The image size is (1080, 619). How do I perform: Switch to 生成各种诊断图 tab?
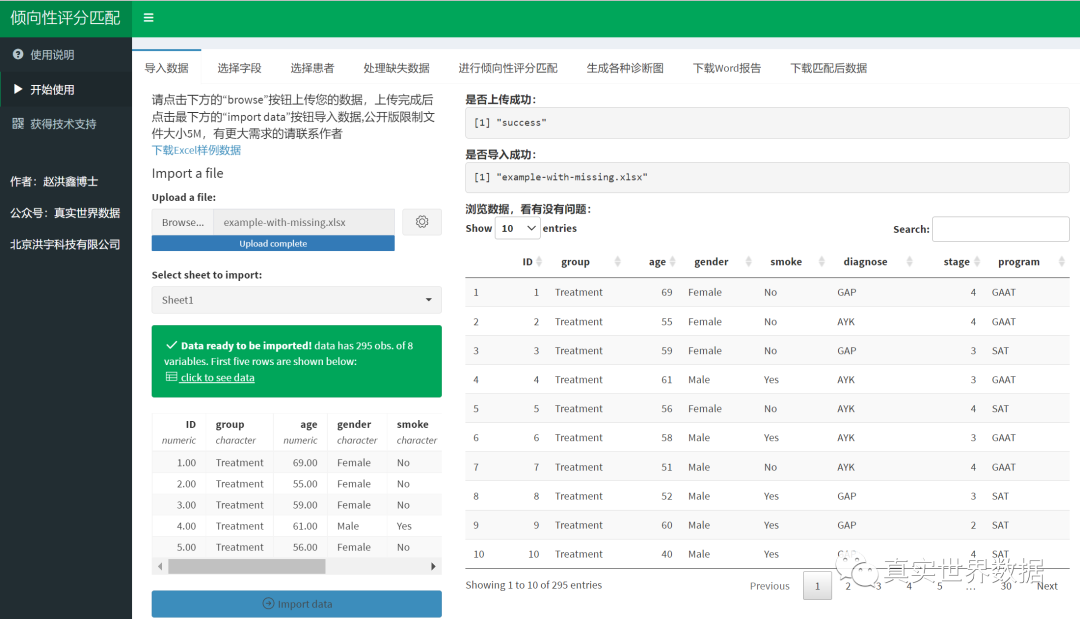(x=625, y=68)
